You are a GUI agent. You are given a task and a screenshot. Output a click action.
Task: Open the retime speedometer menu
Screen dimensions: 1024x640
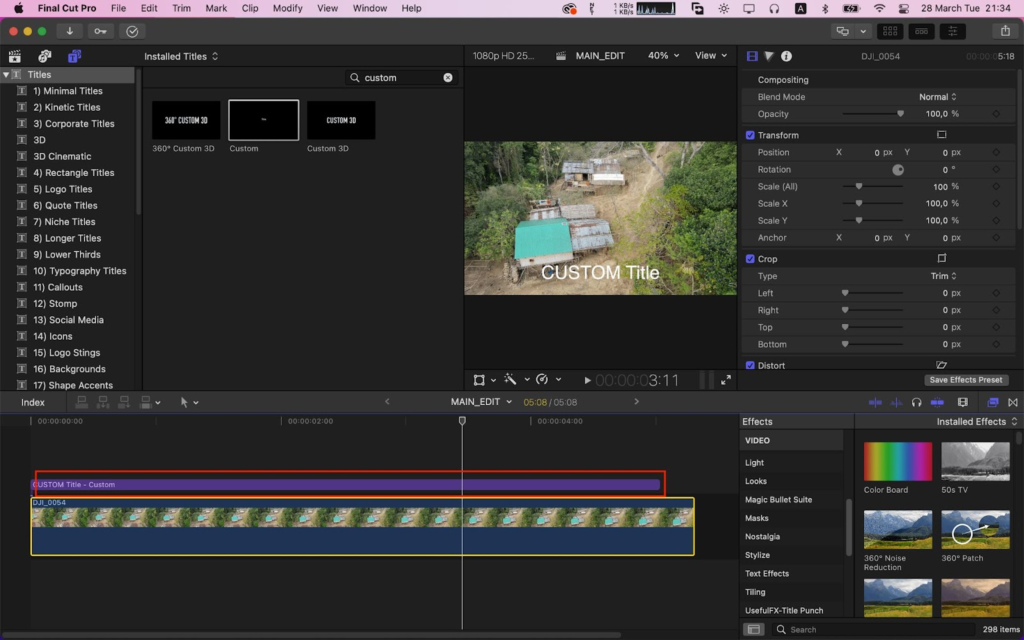coord(549,379)
